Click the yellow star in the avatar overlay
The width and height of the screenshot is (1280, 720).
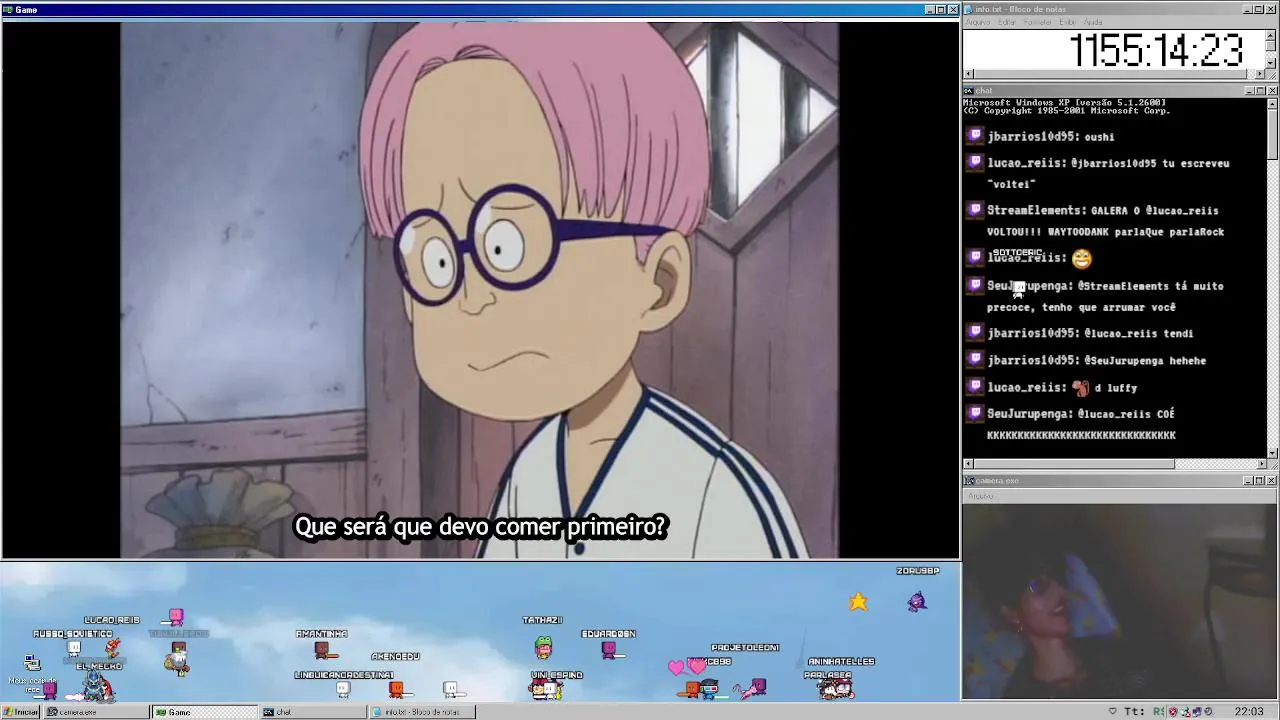pos(858,601)
